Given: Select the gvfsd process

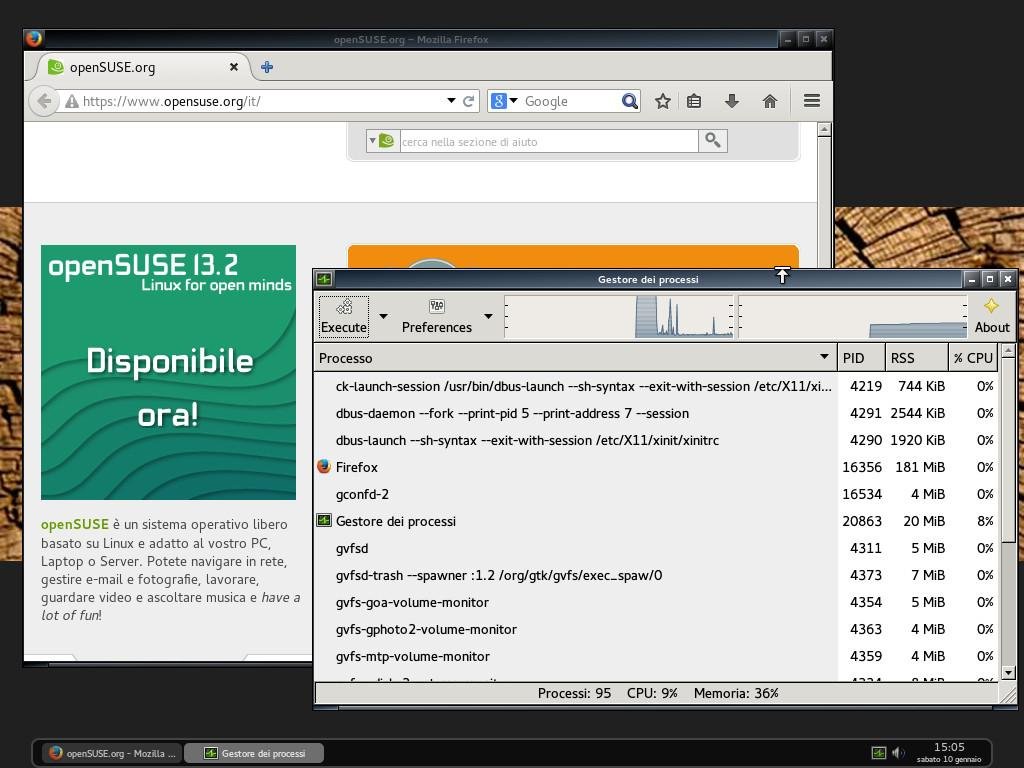Looking at the screenshot, I should (x=656, y=549).
